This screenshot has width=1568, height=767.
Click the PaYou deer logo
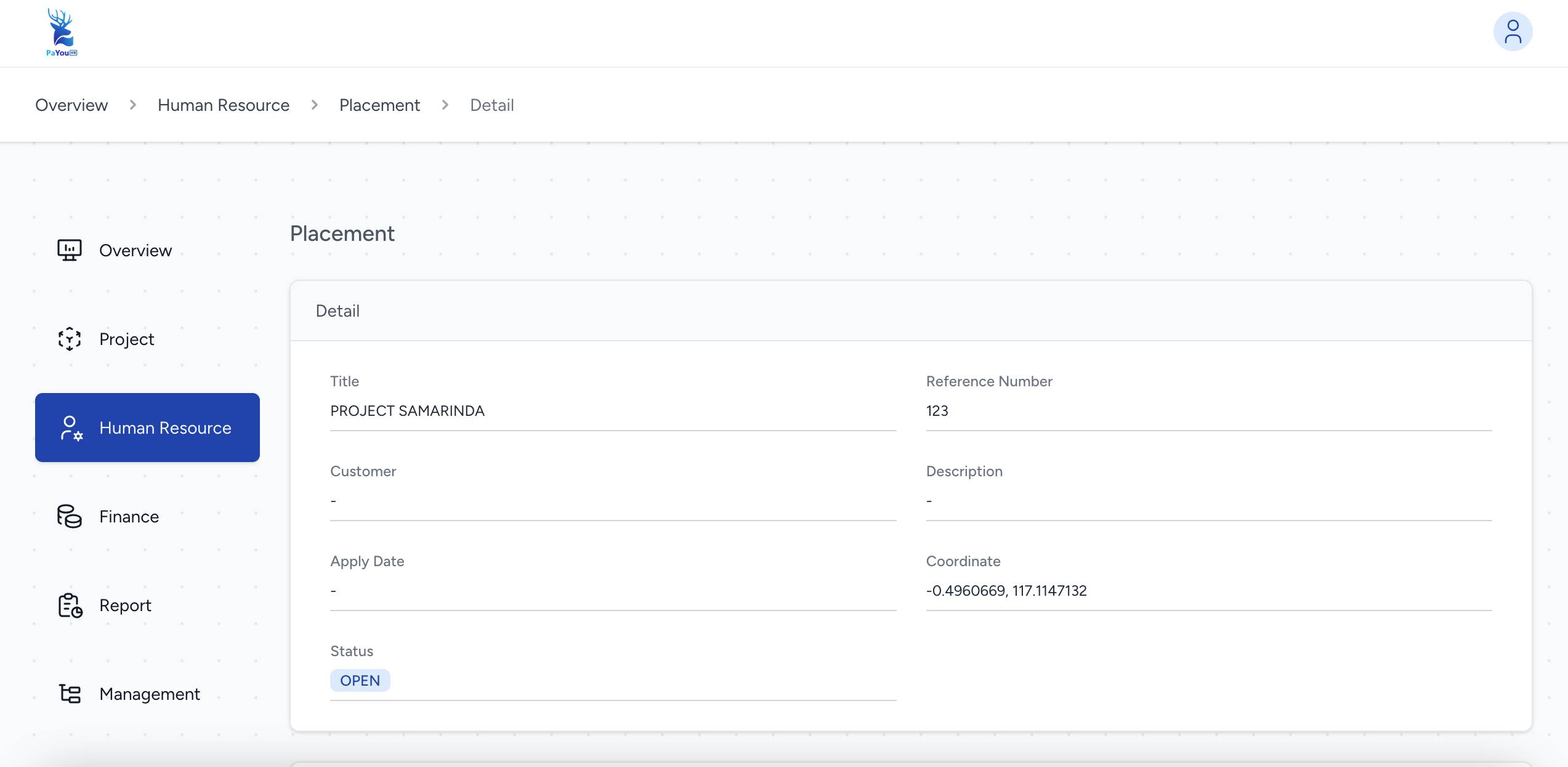(62, 33)
